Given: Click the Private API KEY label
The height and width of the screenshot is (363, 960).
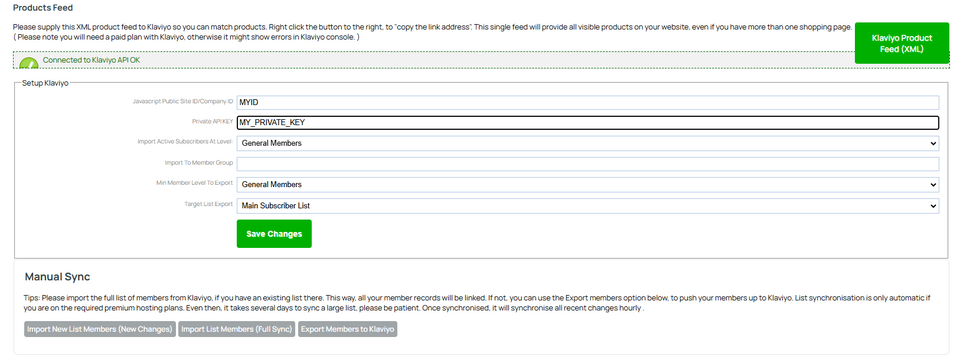Looking at the screenshot, I should [x=212, y=122].
